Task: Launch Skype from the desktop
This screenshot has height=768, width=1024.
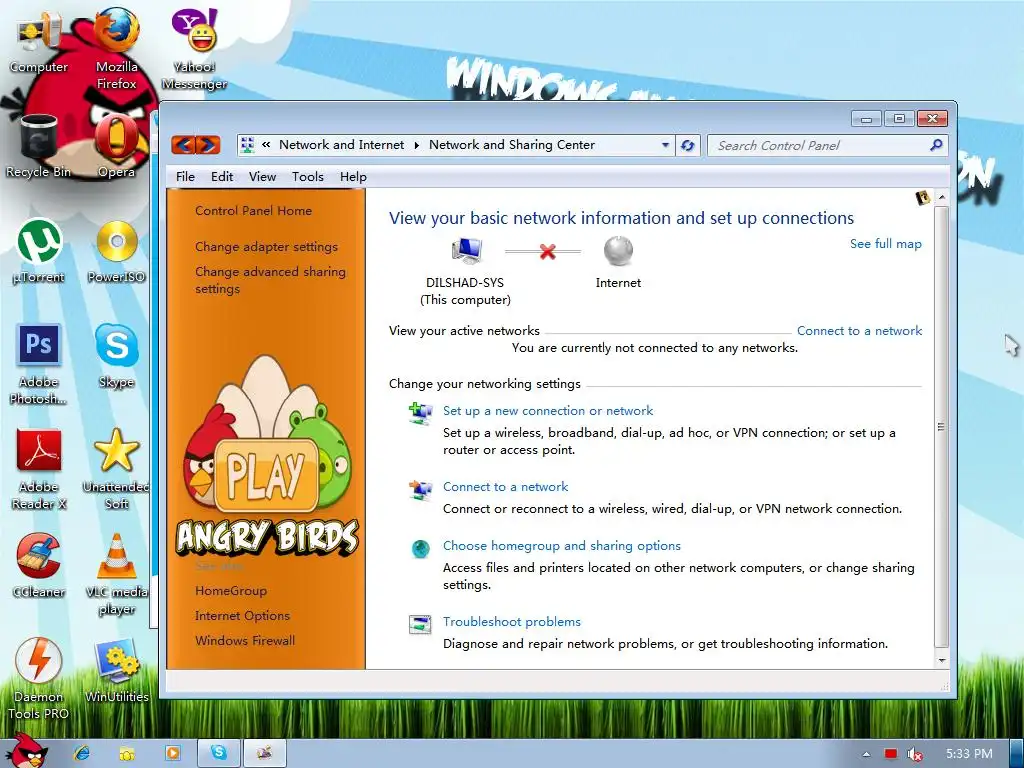Action: click(x=116, y=356)
